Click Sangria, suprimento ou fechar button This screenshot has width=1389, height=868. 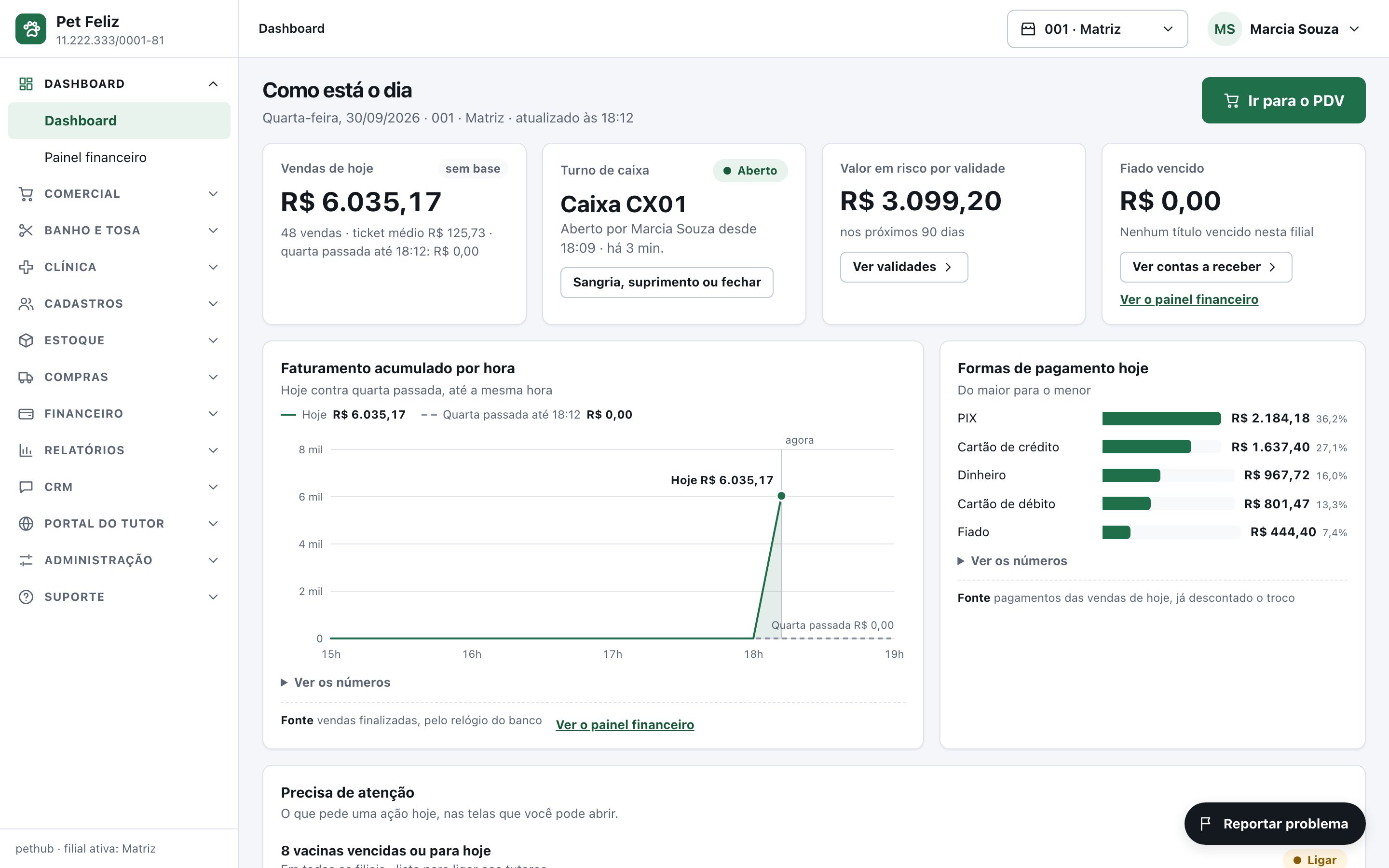(x=667, y=283)
